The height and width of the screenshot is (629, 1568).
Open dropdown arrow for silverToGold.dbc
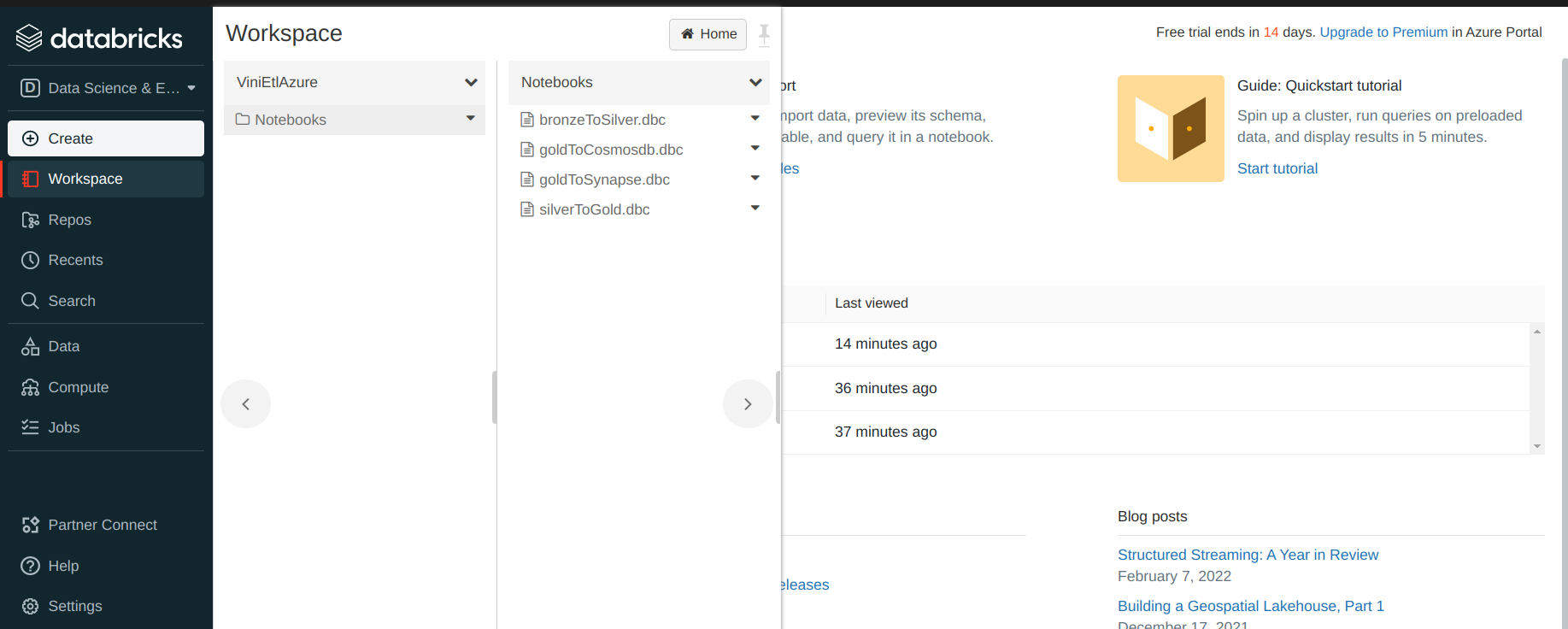[755, 208]
